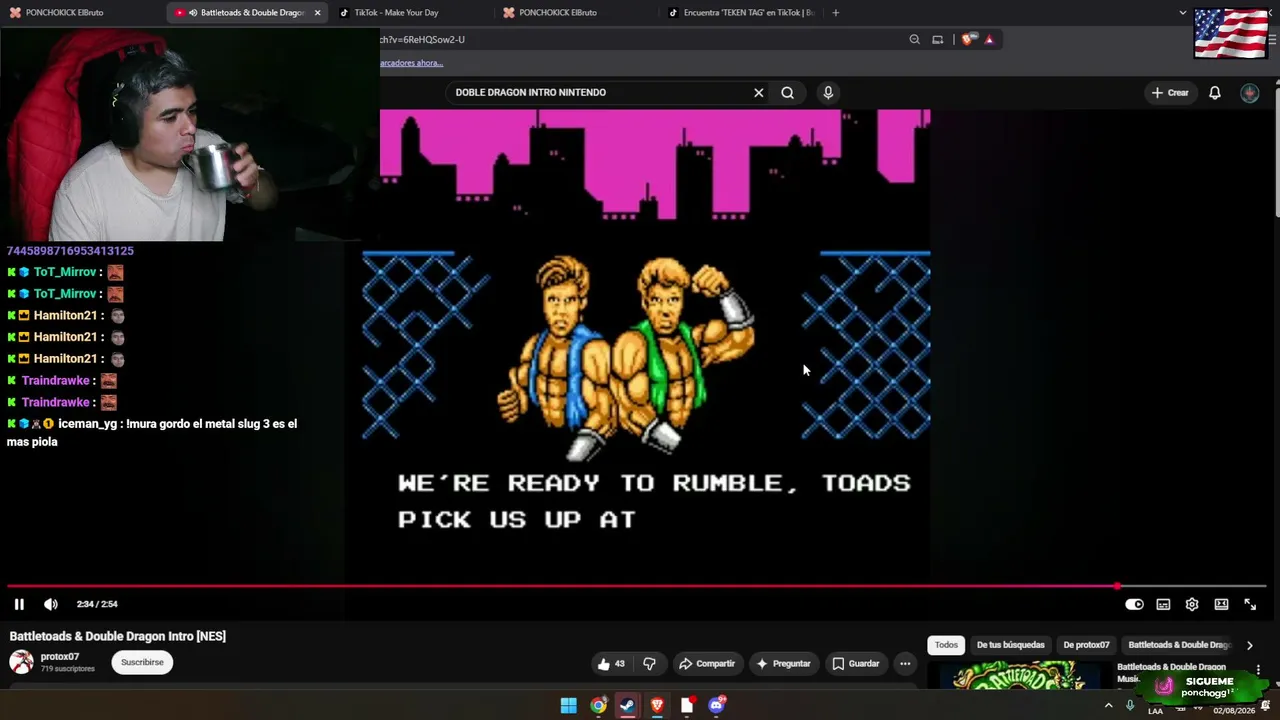Select the Battletoads & Double Dragon filter chip
Viewport: 1280px width, 720px height.
pyautogui.click(x=1179, y=645)
